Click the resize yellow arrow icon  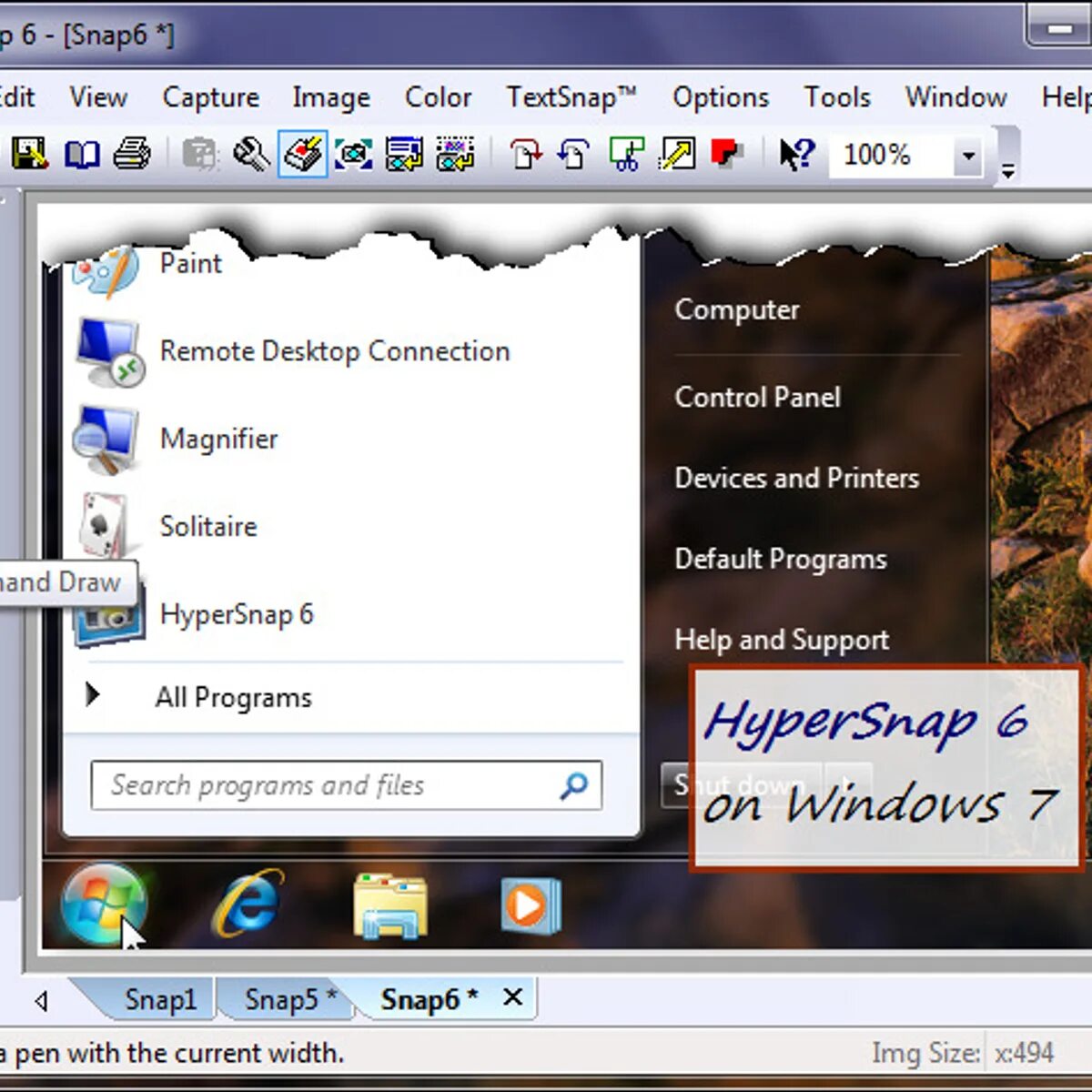(x=677, y=154)
